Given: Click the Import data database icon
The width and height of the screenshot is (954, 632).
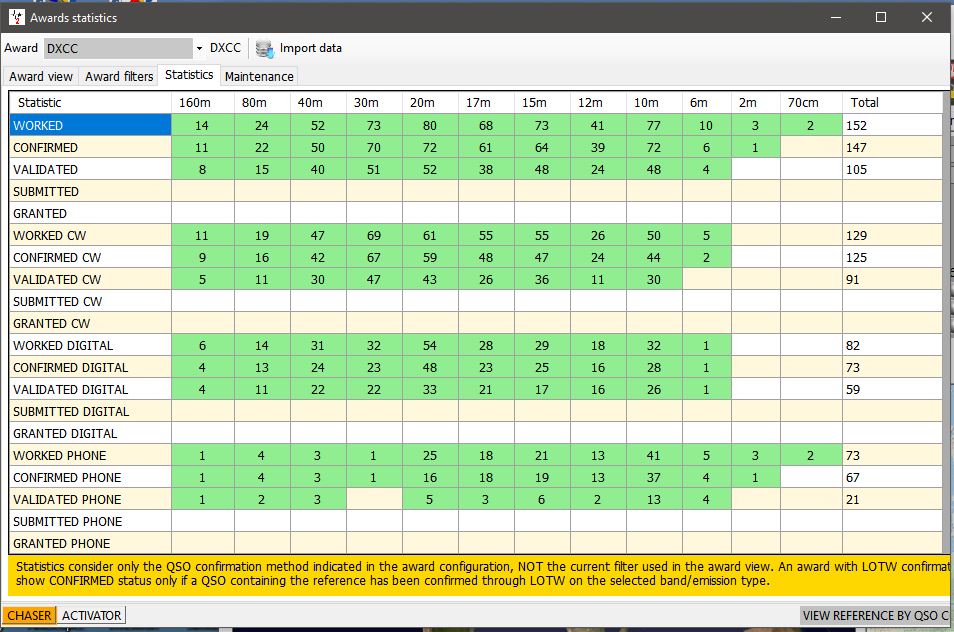Looking at the screenshot, I should [265, 49].
